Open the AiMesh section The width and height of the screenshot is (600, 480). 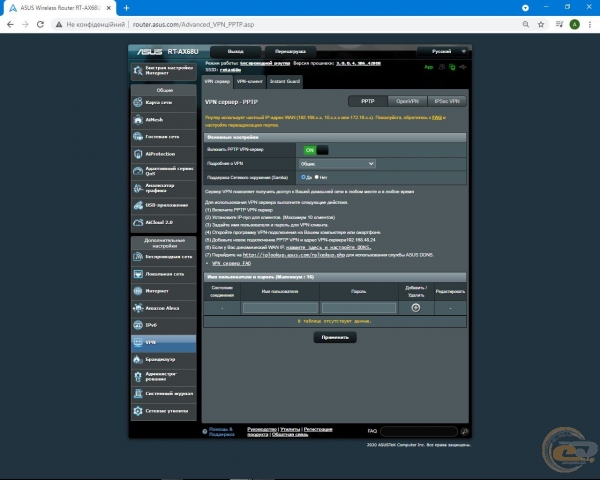(x=163, y=120)
